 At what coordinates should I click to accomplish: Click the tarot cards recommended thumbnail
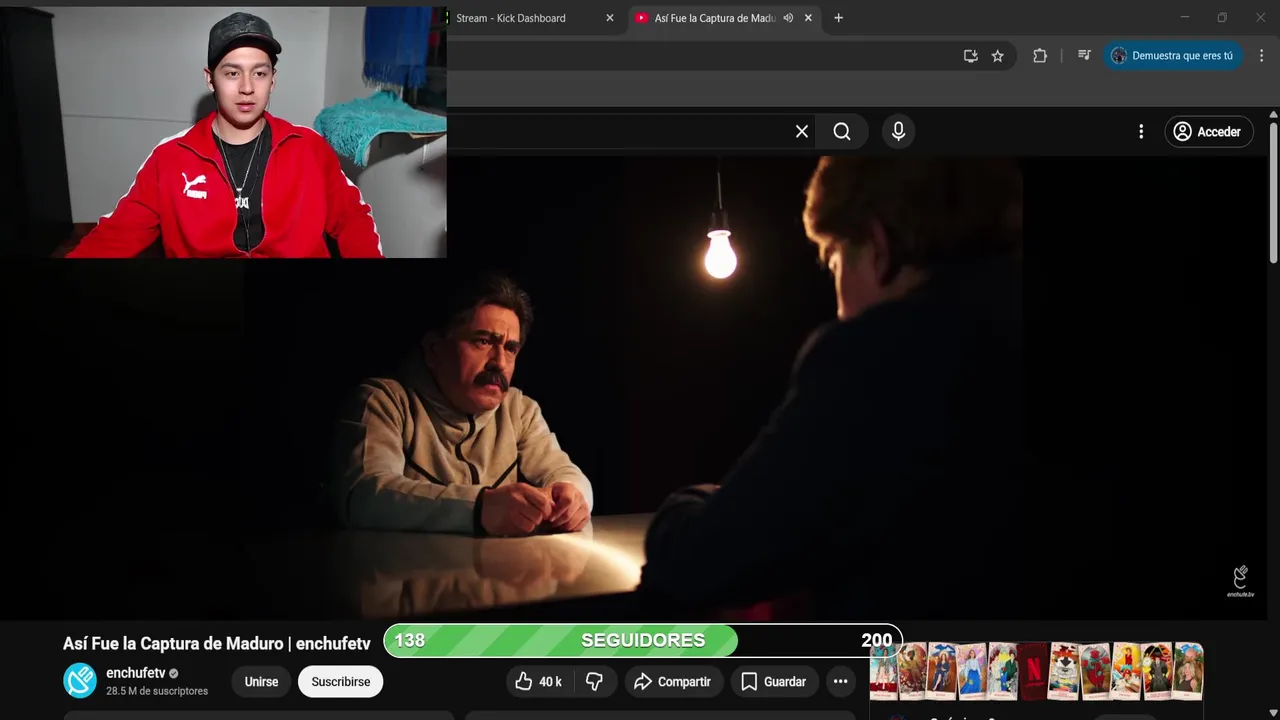coord(1036,671)
